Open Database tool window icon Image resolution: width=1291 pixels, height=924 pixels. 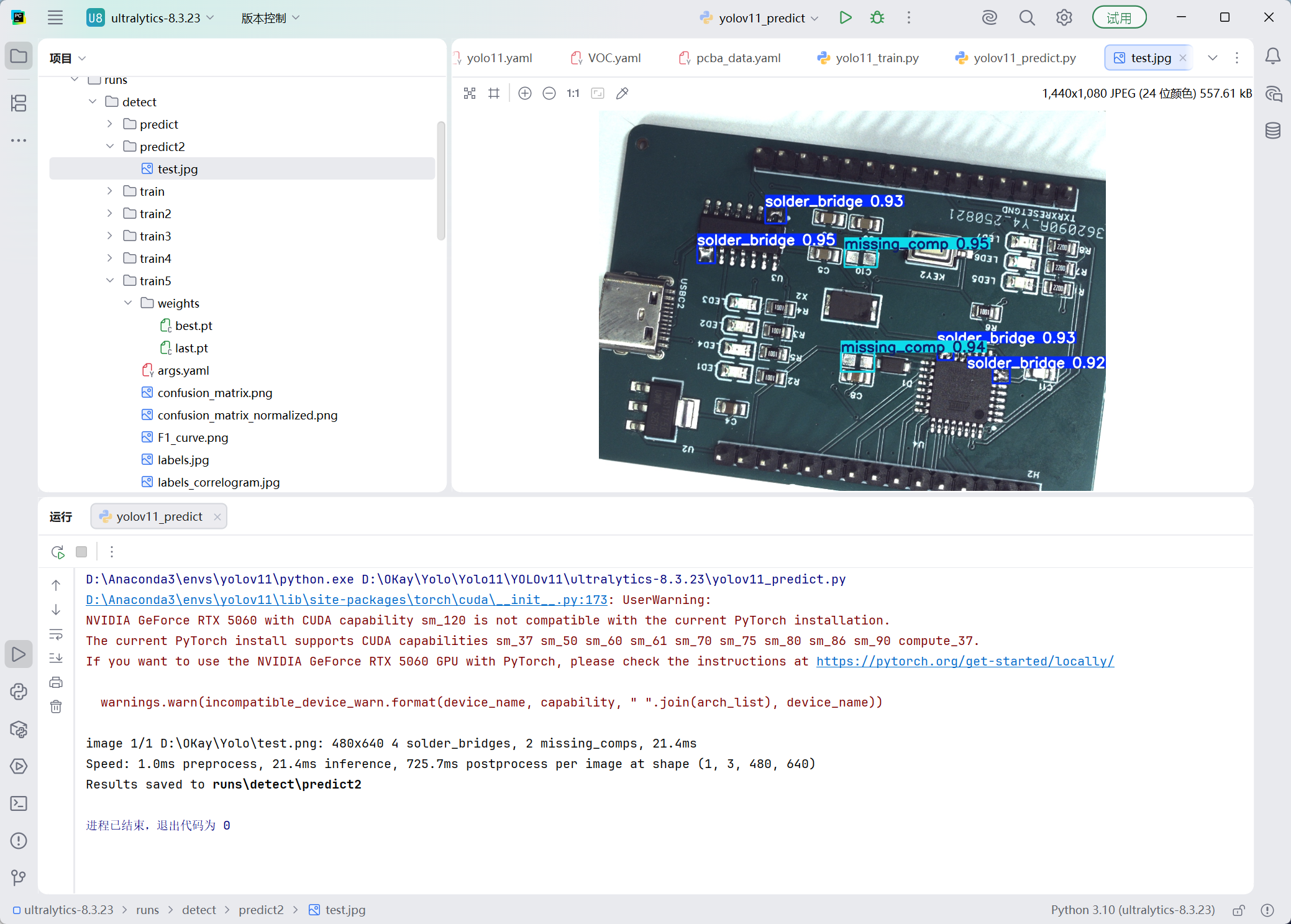click(x=1273, y=130)
